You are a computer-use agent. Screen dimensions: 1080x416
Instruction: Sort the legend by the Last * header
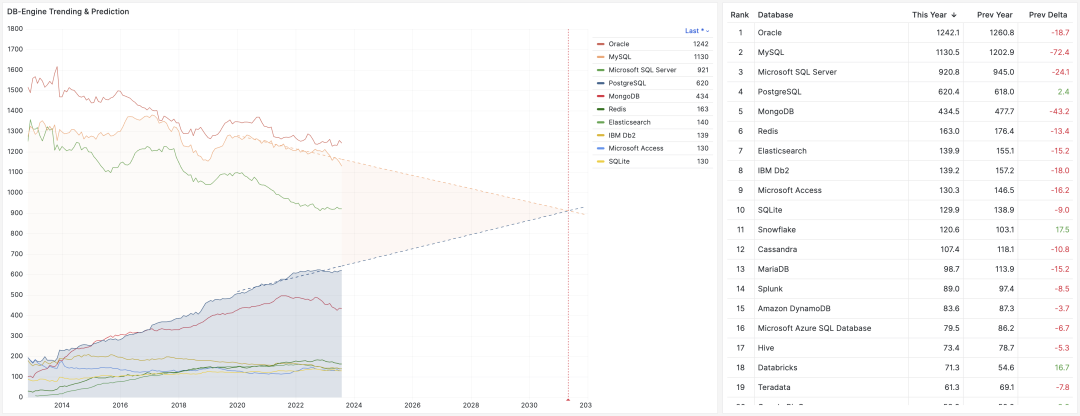pyautogui.click(x=696, y=31)
